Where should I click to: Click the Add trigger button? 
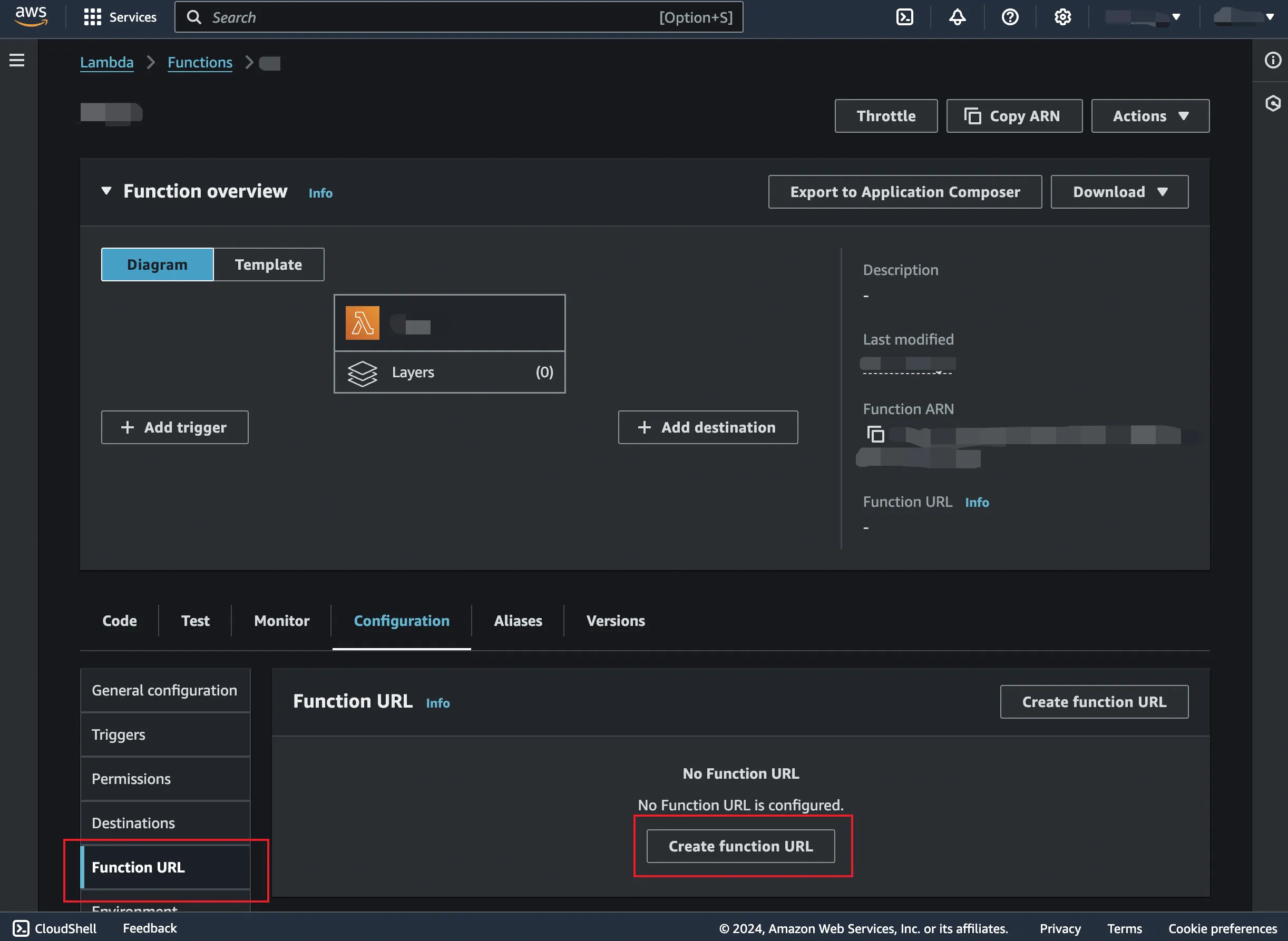coord(174,427)
